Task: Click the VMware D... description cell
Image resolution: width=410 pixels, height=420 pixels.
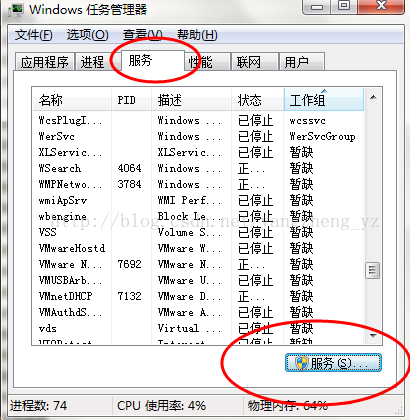Action: (189, 296)
